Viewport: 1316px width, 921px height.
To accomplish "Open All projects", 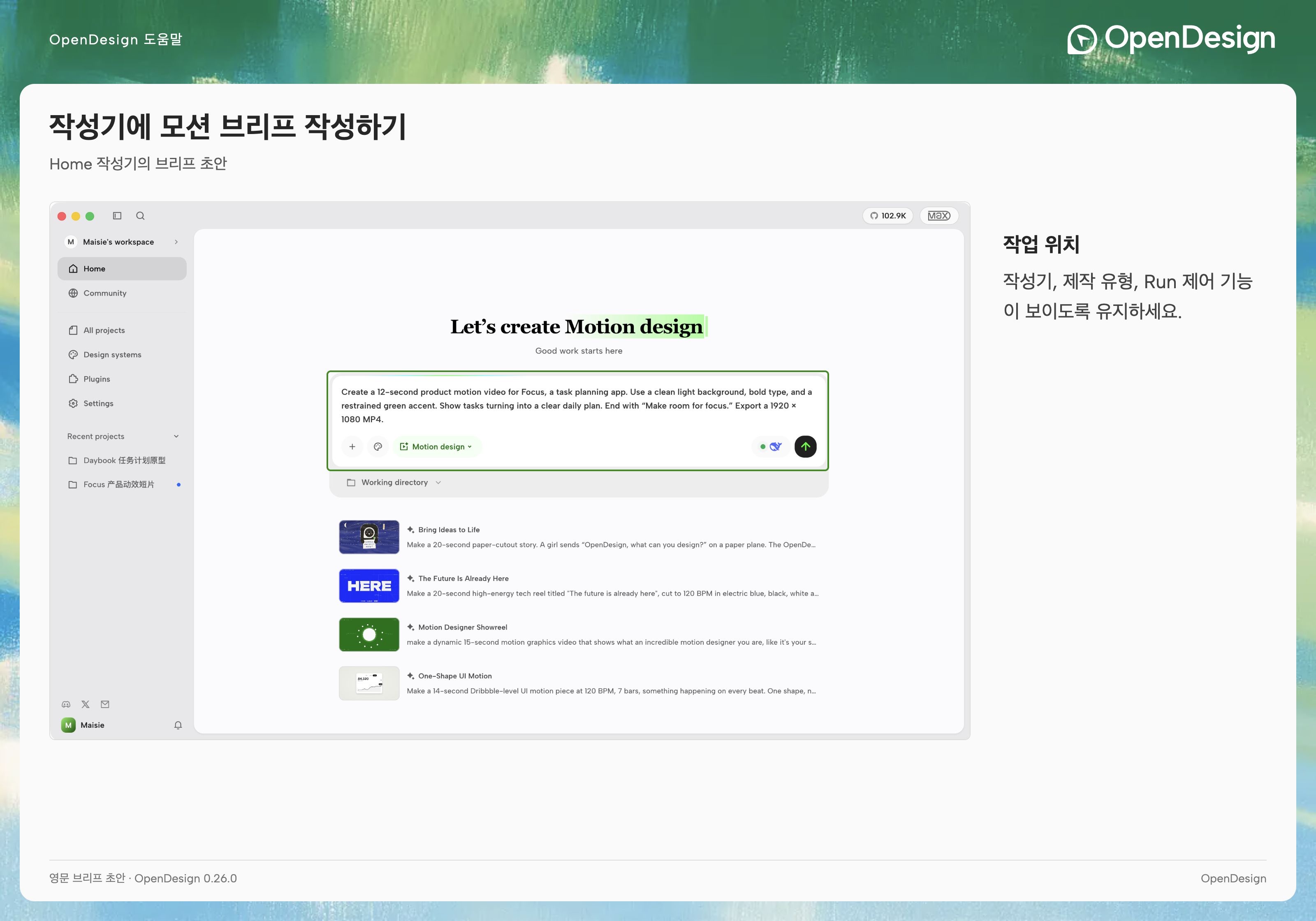I will (122, 330).
